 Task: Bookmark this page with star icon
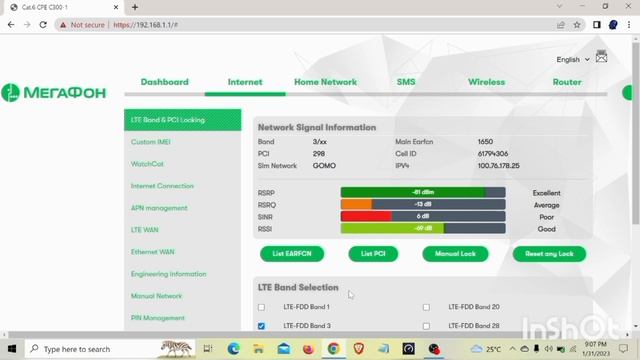(x=577, y=25)
